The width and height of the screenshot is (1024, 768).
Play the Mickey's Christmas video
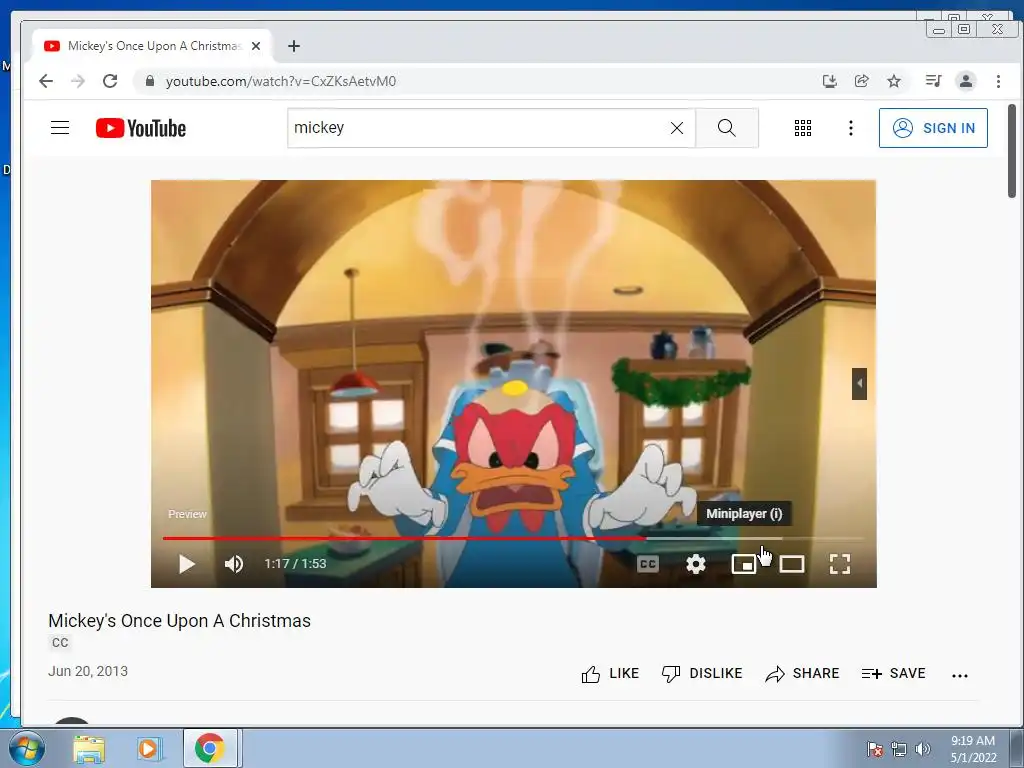[x=187, y=564]
